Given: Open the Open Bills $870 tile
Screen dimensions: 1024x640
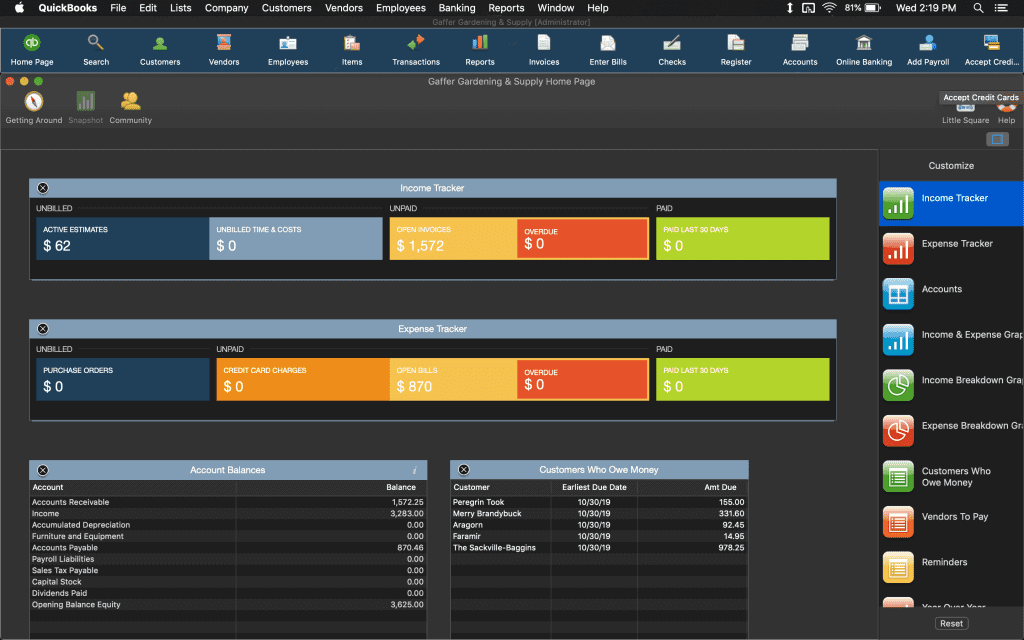Looking at the screenshot, I should pos(453,379).
